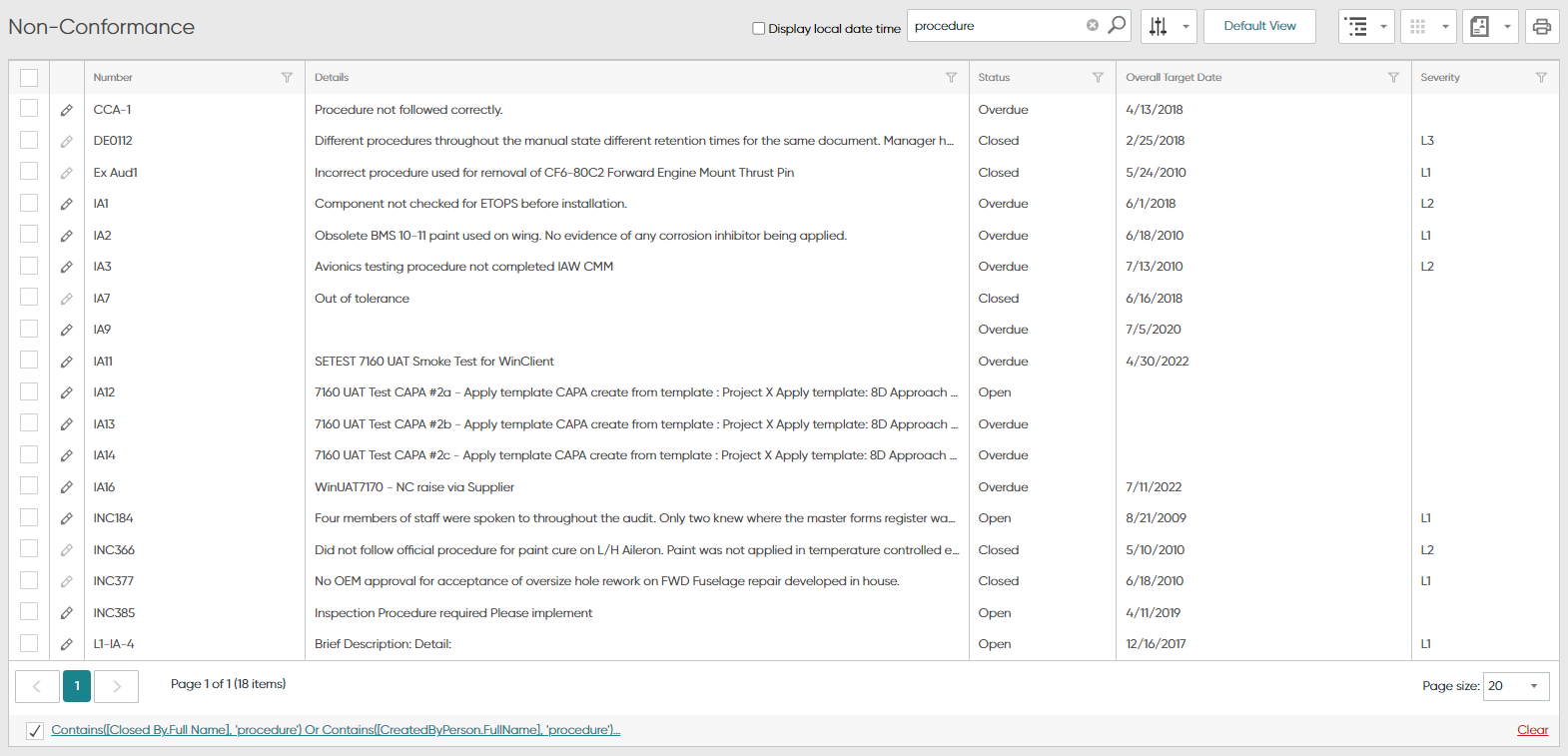Image resolution: width=1568 pixels, height=756 pixels.
Task: Select the CCA-1 row checkbox
Action: pos(29,109)
